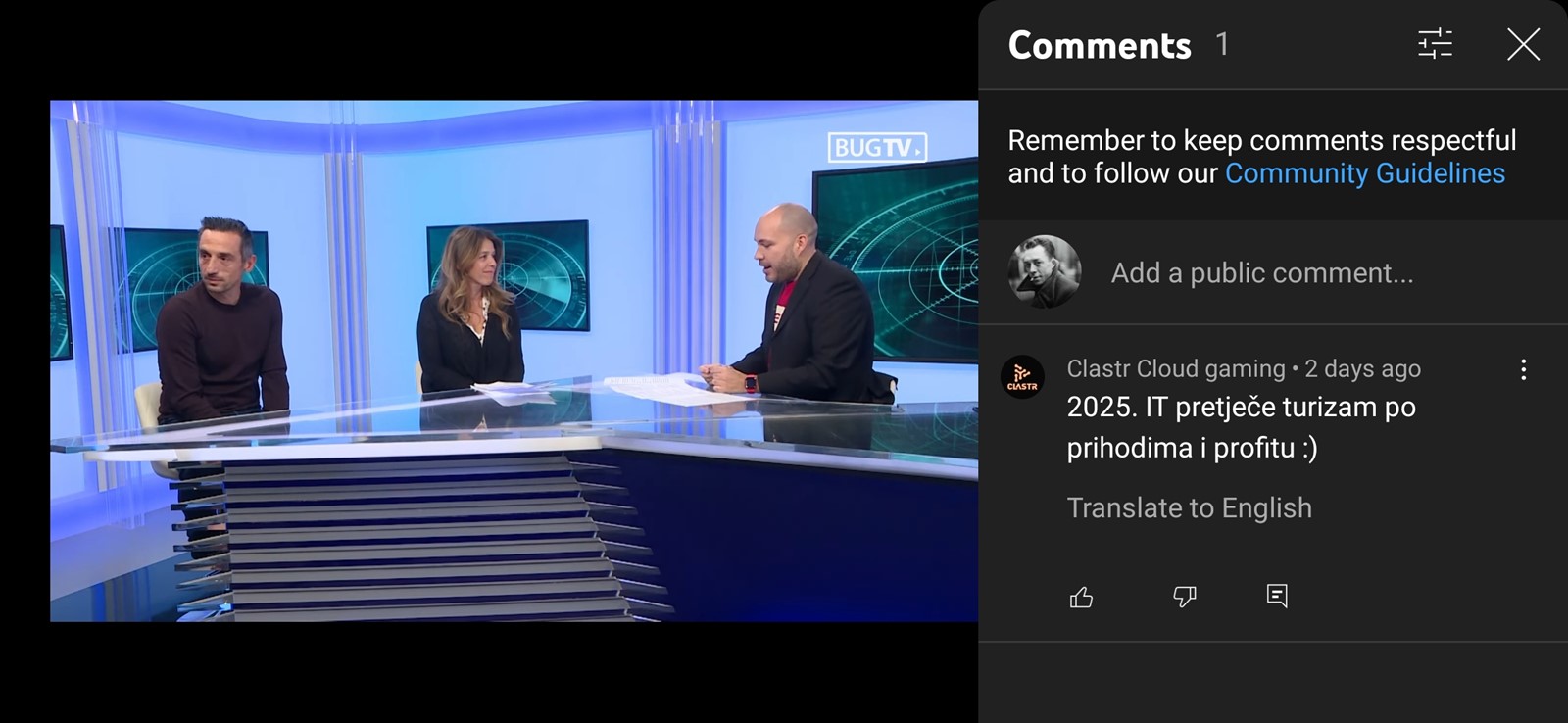
Task: Open your profile avatar beside the comment box
Action: (1044, 272)
